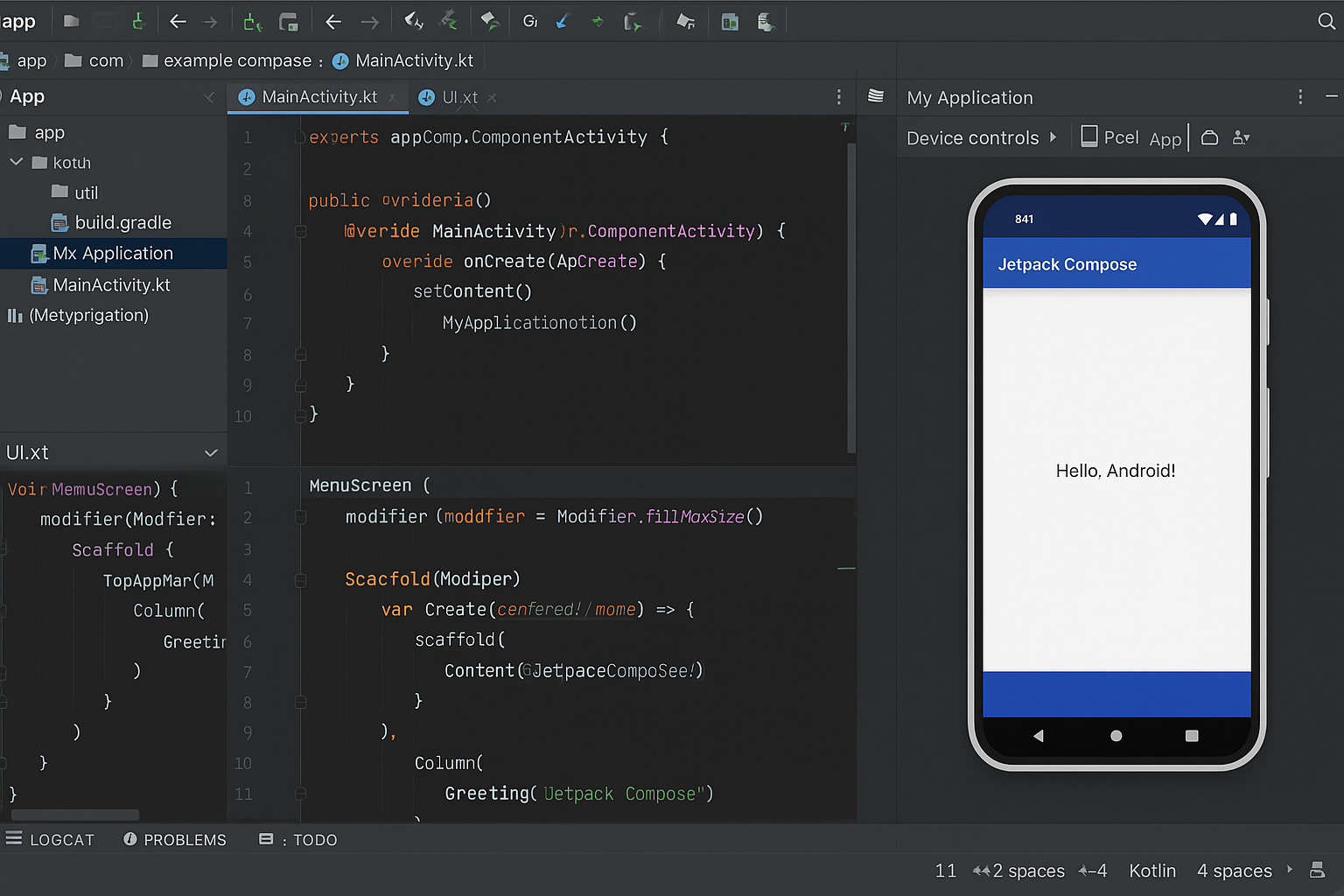The height and width of the screenshot is (896, 1344).
Task: Expand the UI.xt panel chevron
Action: point(210,452)
